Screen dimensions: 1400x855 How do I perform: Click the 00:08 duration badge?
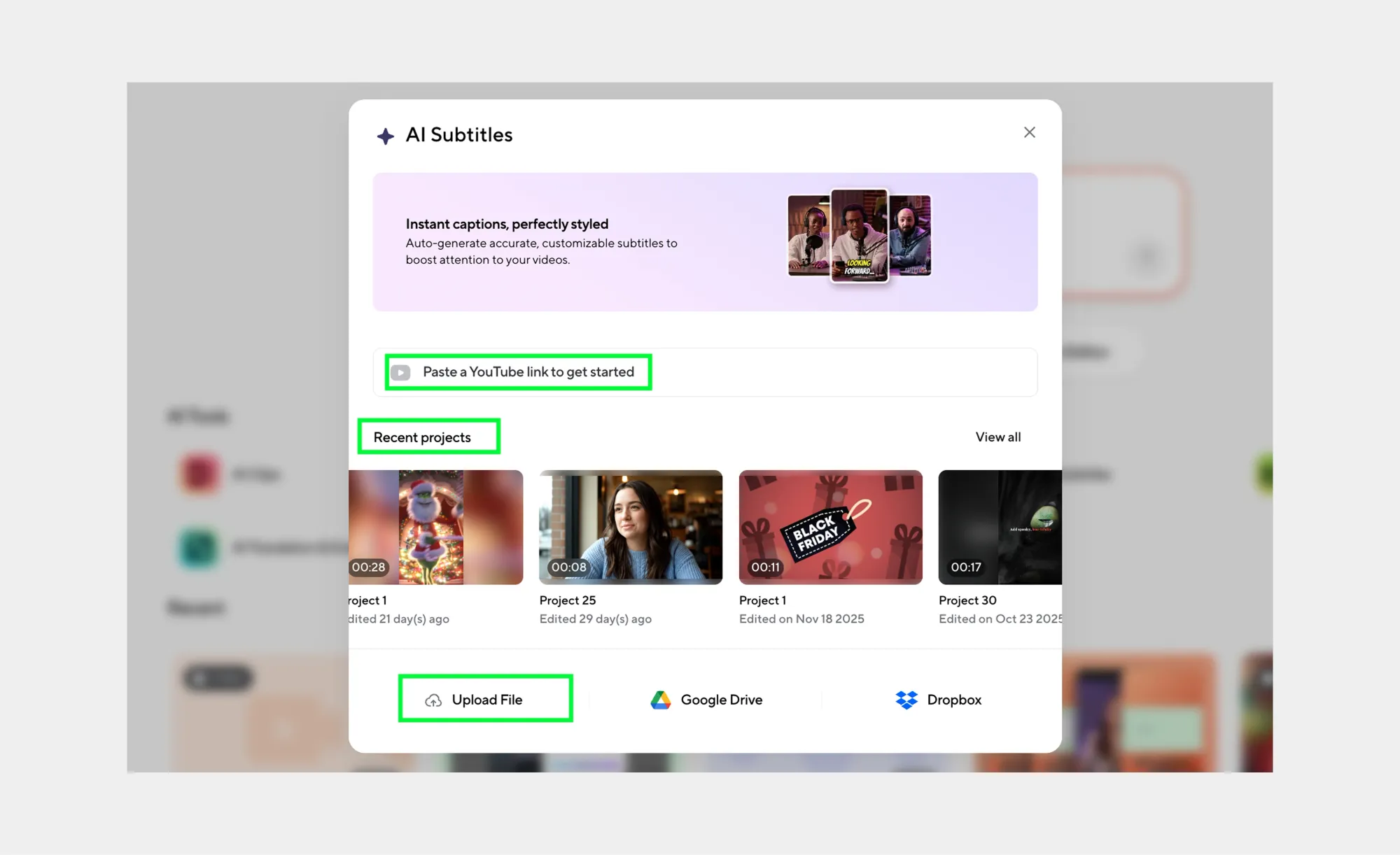point(568,567)
